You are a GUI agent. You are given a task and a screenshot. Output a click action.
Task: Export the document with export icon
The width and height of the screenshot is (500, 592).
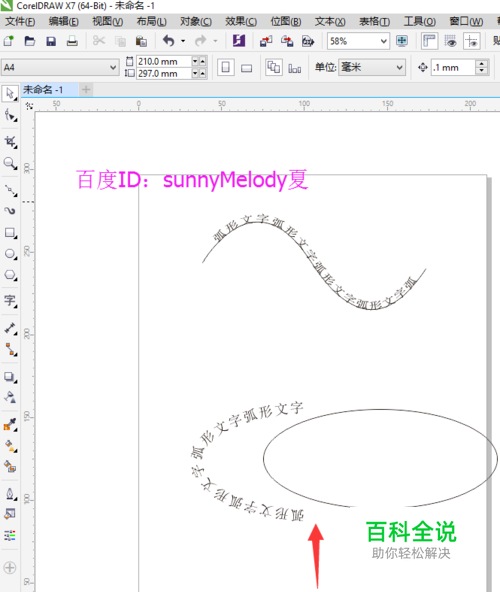click(287, 41)
